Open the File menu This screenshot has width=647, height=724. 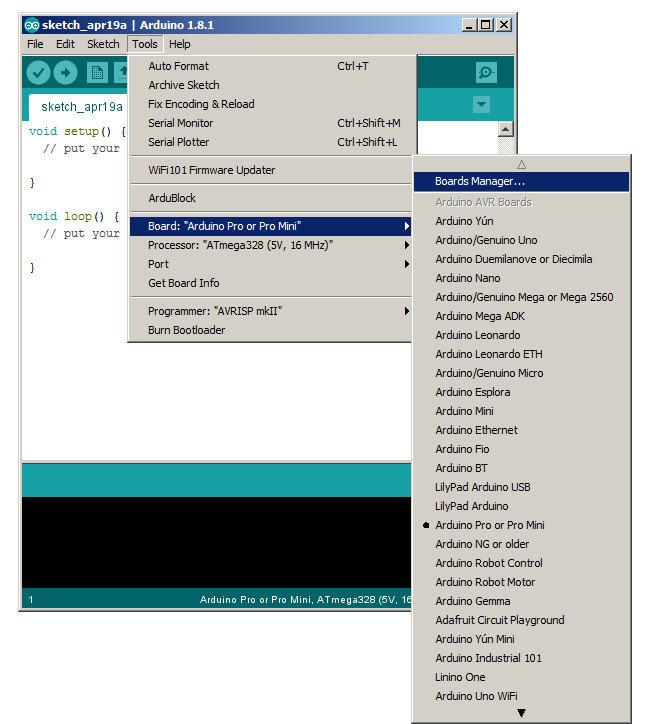(x=35, y=44)
